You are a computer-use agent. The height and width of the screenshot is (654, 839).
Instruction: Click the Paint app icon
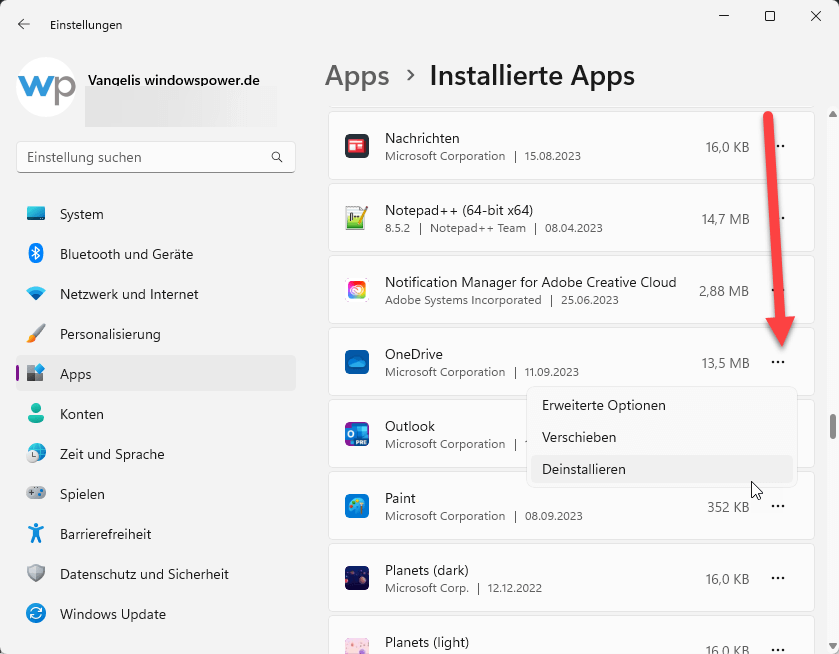[x=357, y=506]
